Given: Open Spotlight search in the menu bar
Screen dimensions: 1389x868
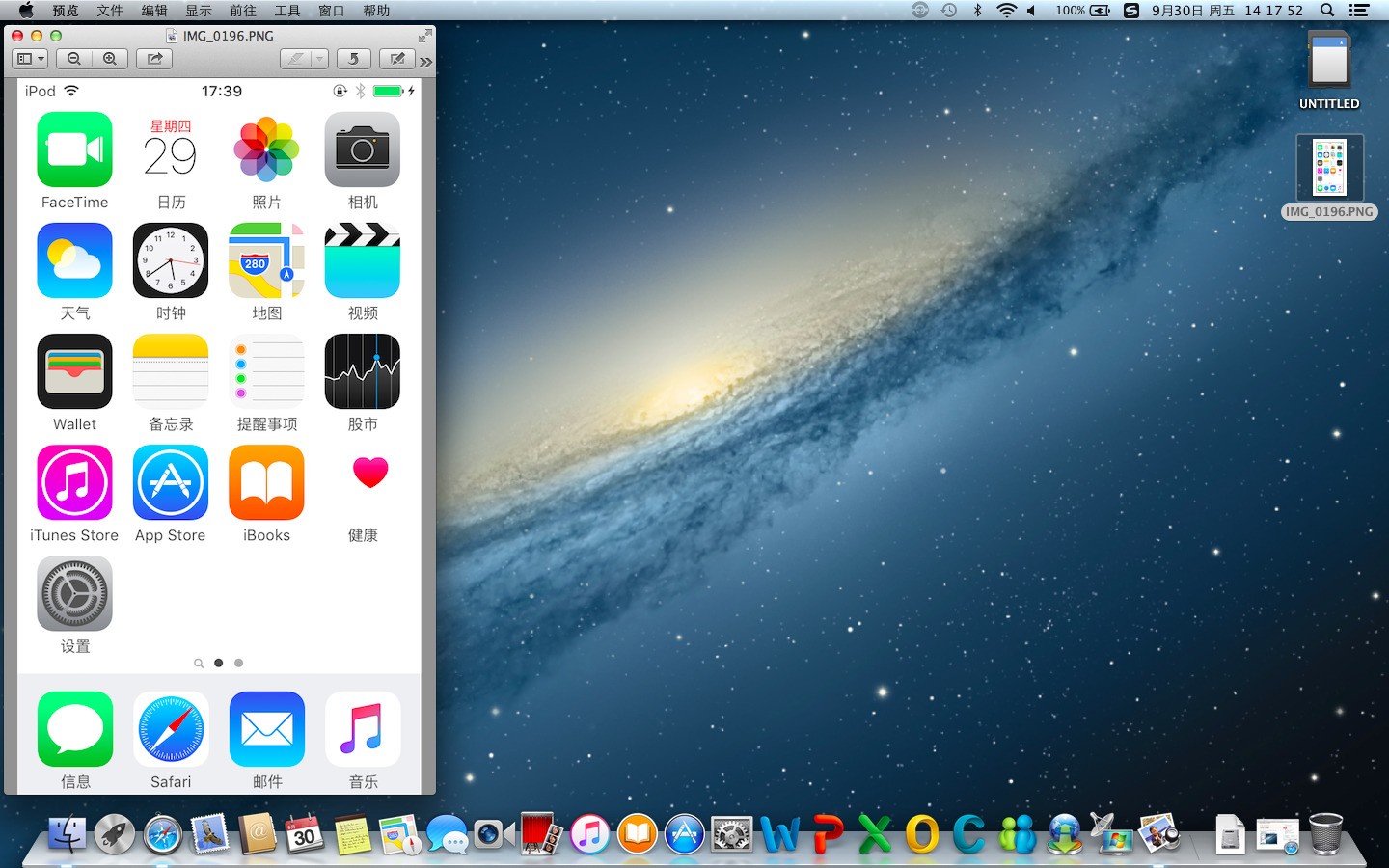Looking at the screenshot, I should click(1327, 11).
